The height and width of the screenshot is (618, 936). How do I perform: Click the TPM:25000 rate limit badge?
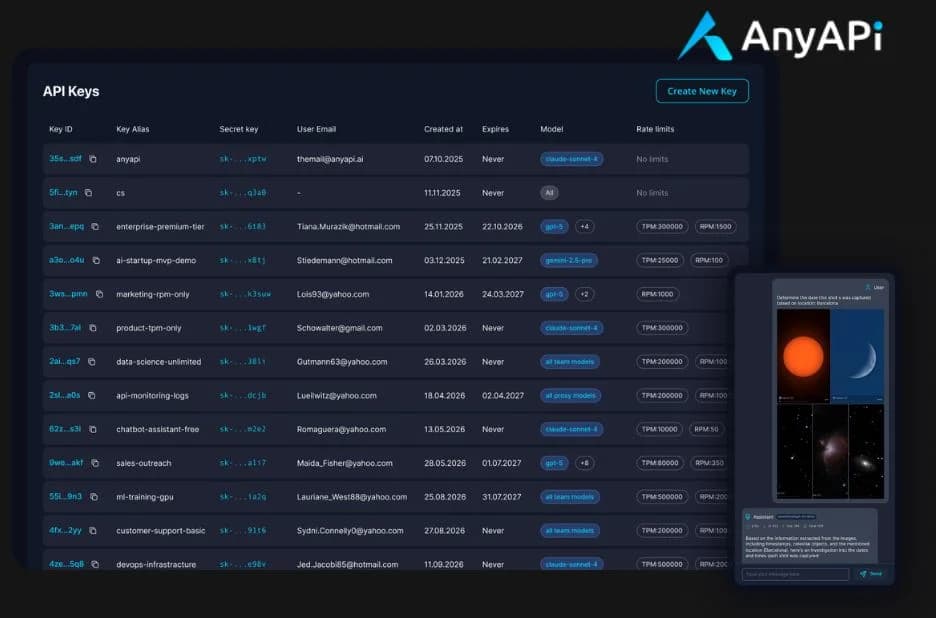click(660, 260)
